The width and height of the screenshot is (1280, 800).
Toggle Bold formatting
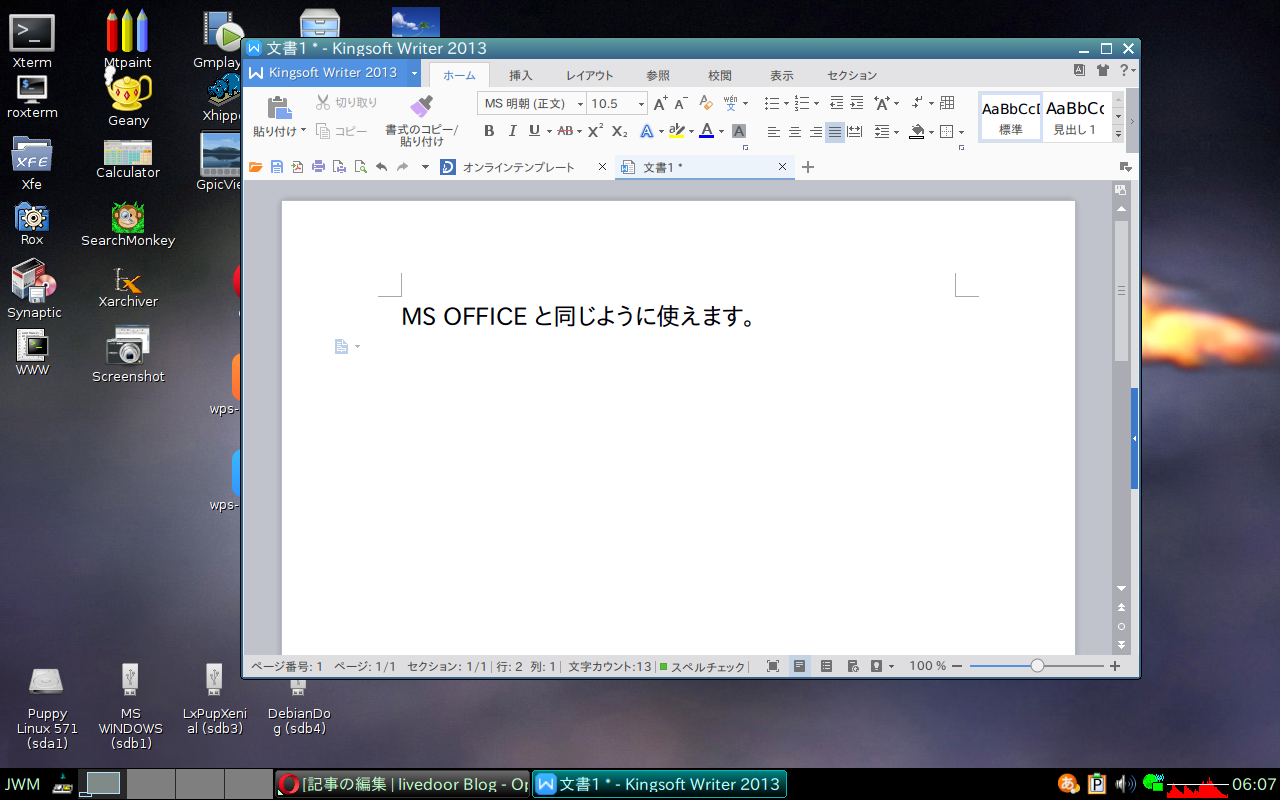click(489, 131)
